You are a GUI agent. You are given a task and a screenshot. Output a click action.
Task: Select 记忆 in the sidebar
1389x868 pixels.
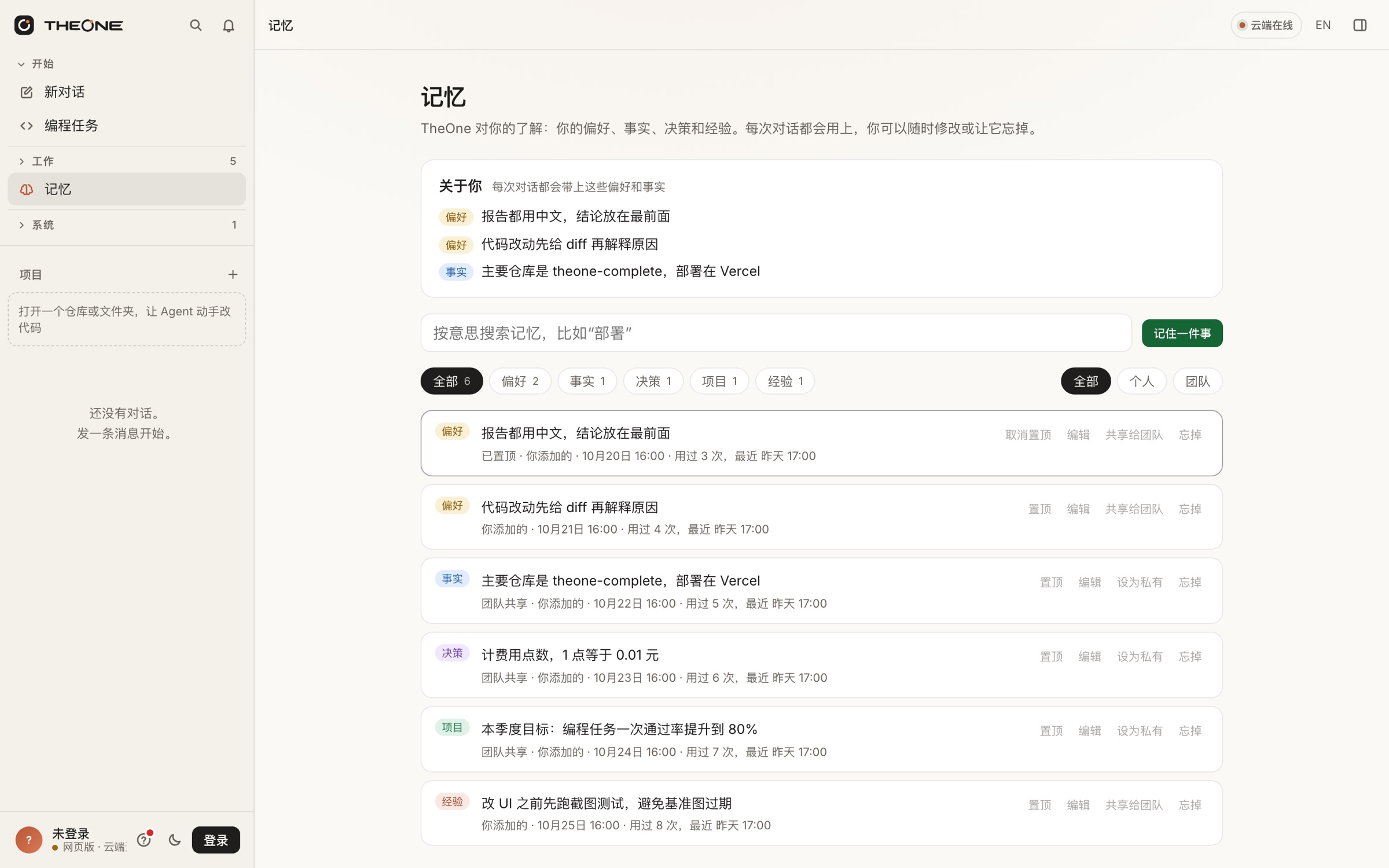tap(127, 189)
